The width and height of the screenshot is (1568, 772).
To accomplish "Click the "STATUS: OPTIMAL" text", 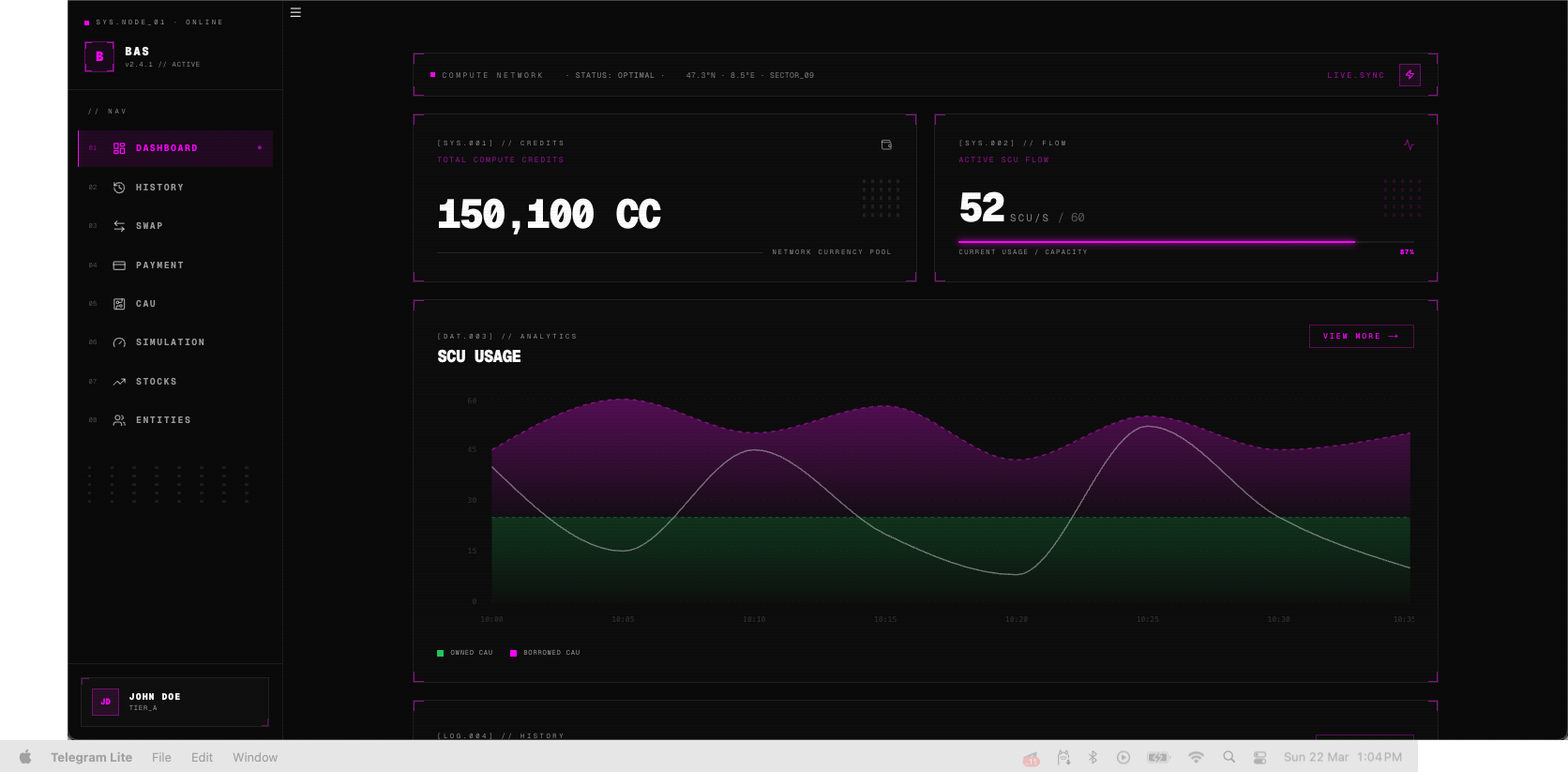I will [x=615, y=75].
